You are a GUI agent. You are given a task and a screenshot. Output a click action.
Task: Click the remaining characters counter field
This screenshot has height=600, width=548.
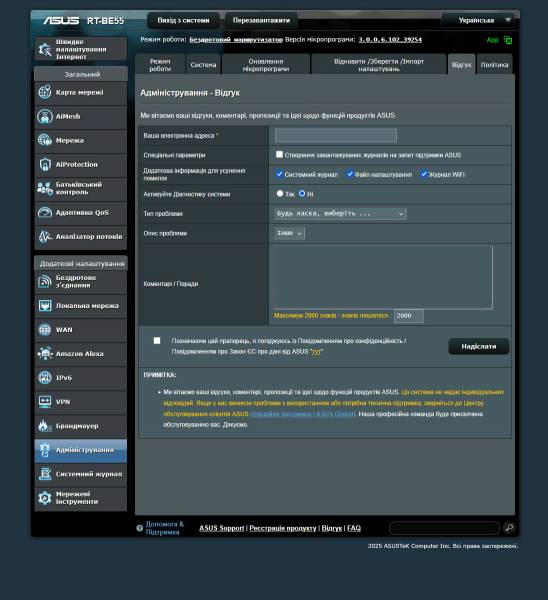tap(409, 316)
